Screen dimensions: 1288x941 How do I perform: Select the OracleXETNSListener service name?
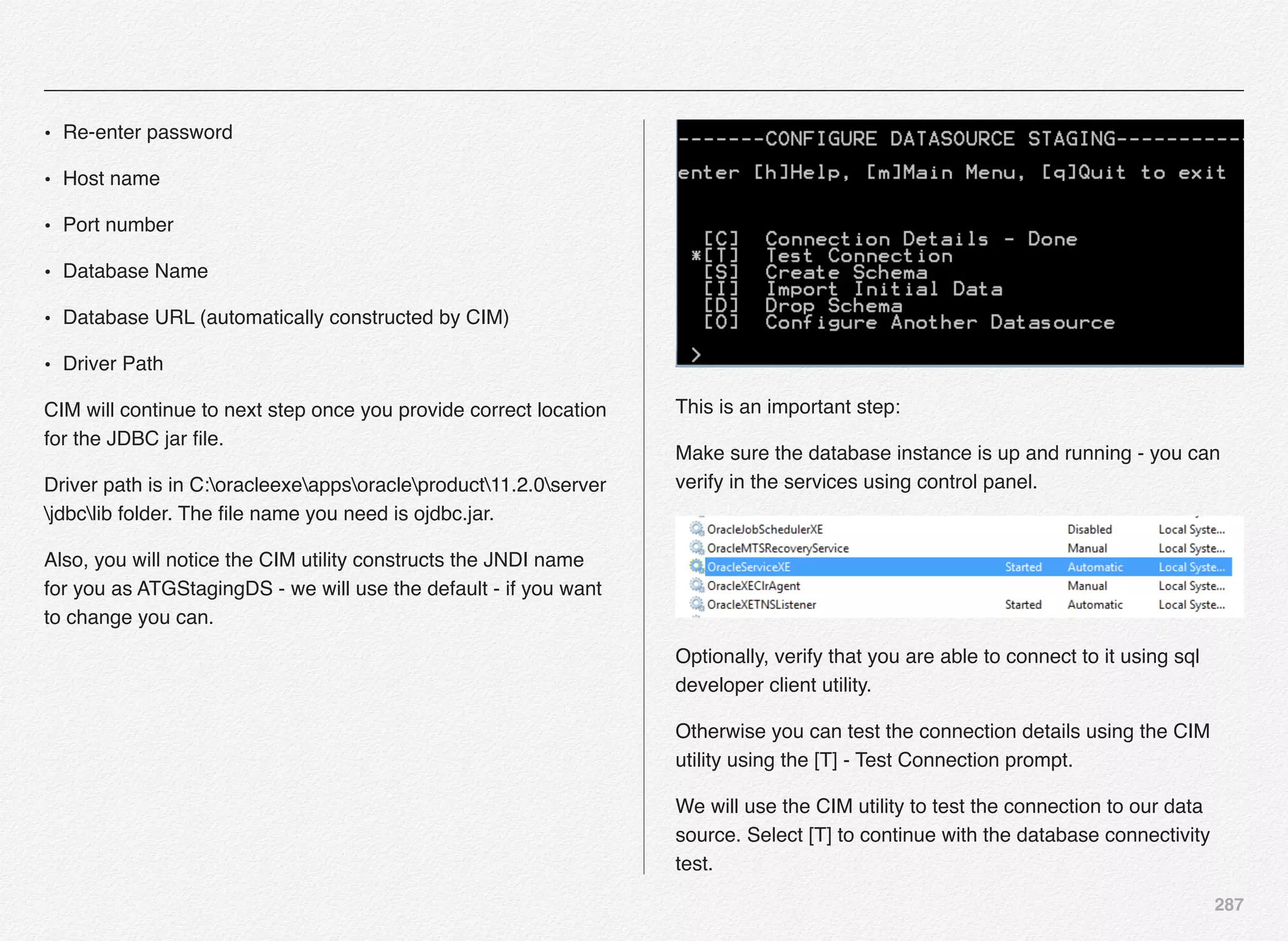point(762,605)
